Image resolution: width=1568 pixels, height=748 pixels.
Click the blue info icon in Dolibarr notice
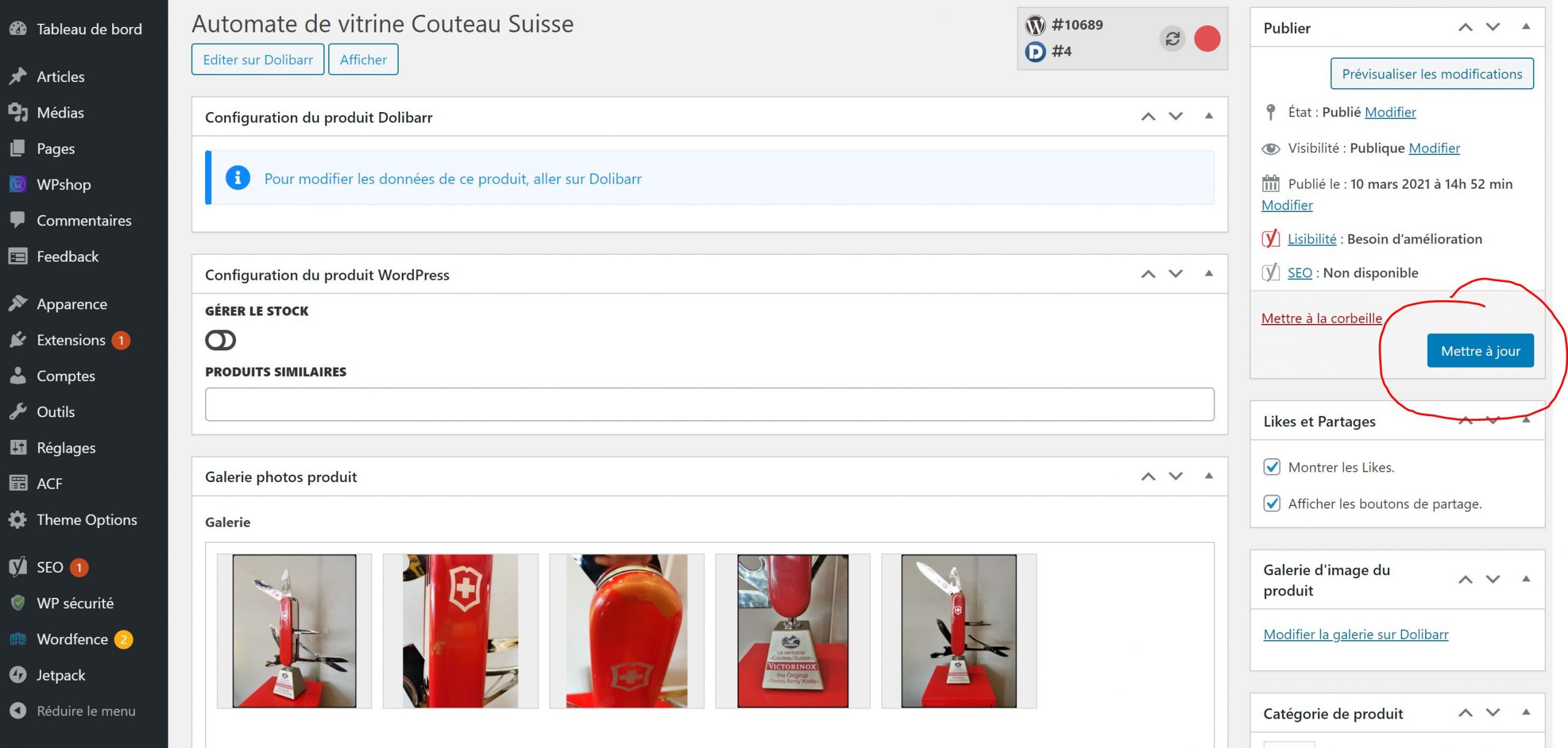pyautogui.click(x=238, y=178)
